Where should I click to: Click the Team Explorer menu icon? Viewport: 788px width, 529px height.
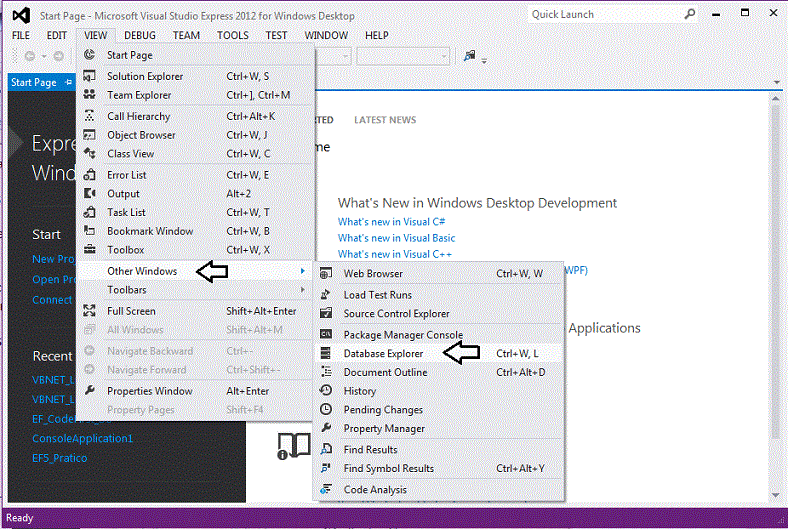[x=89, y=94]
